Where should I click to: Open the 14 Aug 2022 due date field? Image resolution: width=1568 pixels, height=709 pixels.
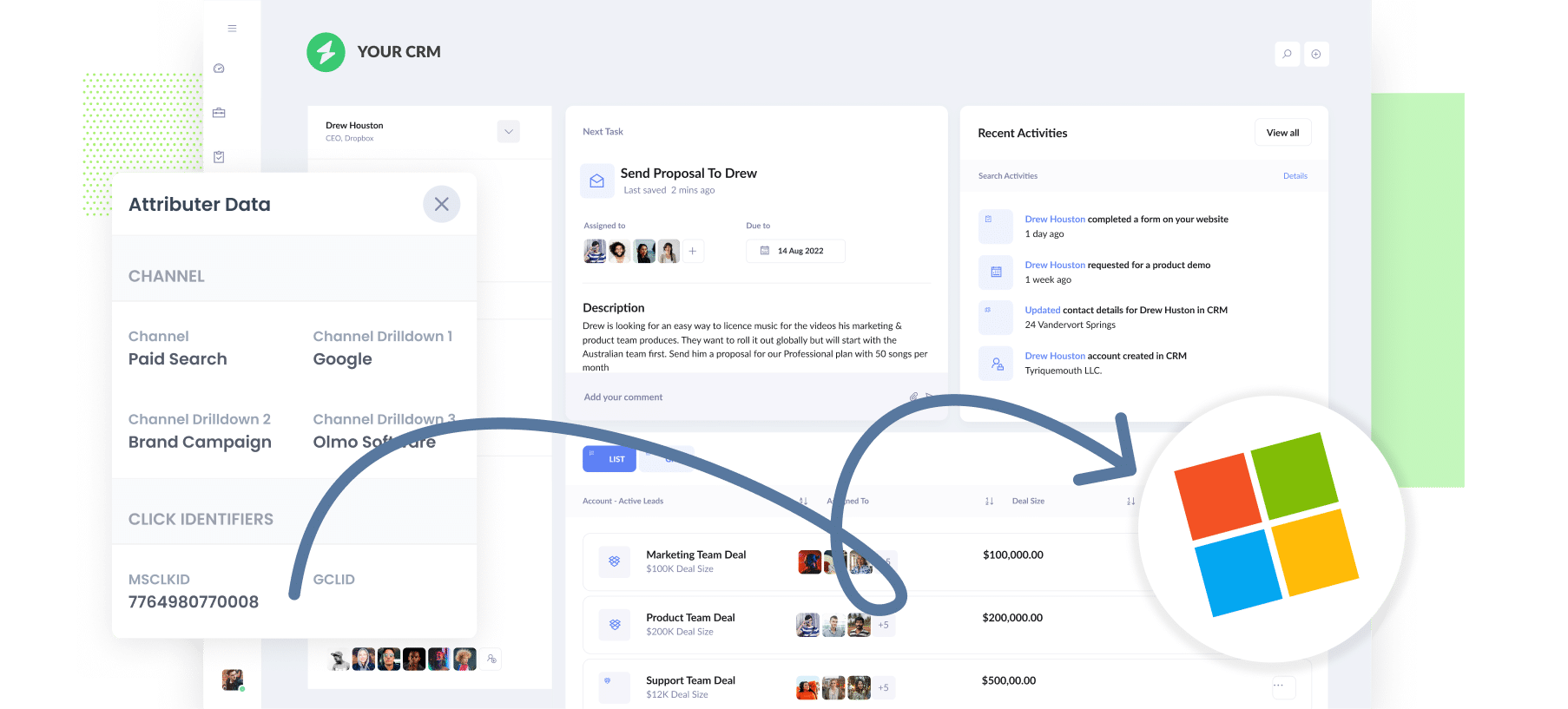click(795, 251)
